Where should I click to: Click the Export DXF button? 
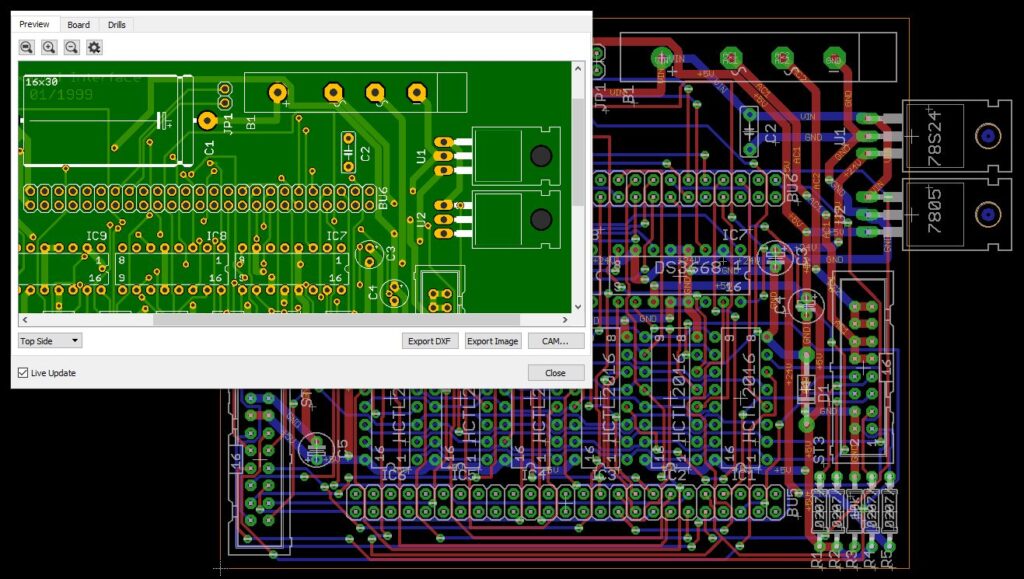430,341
